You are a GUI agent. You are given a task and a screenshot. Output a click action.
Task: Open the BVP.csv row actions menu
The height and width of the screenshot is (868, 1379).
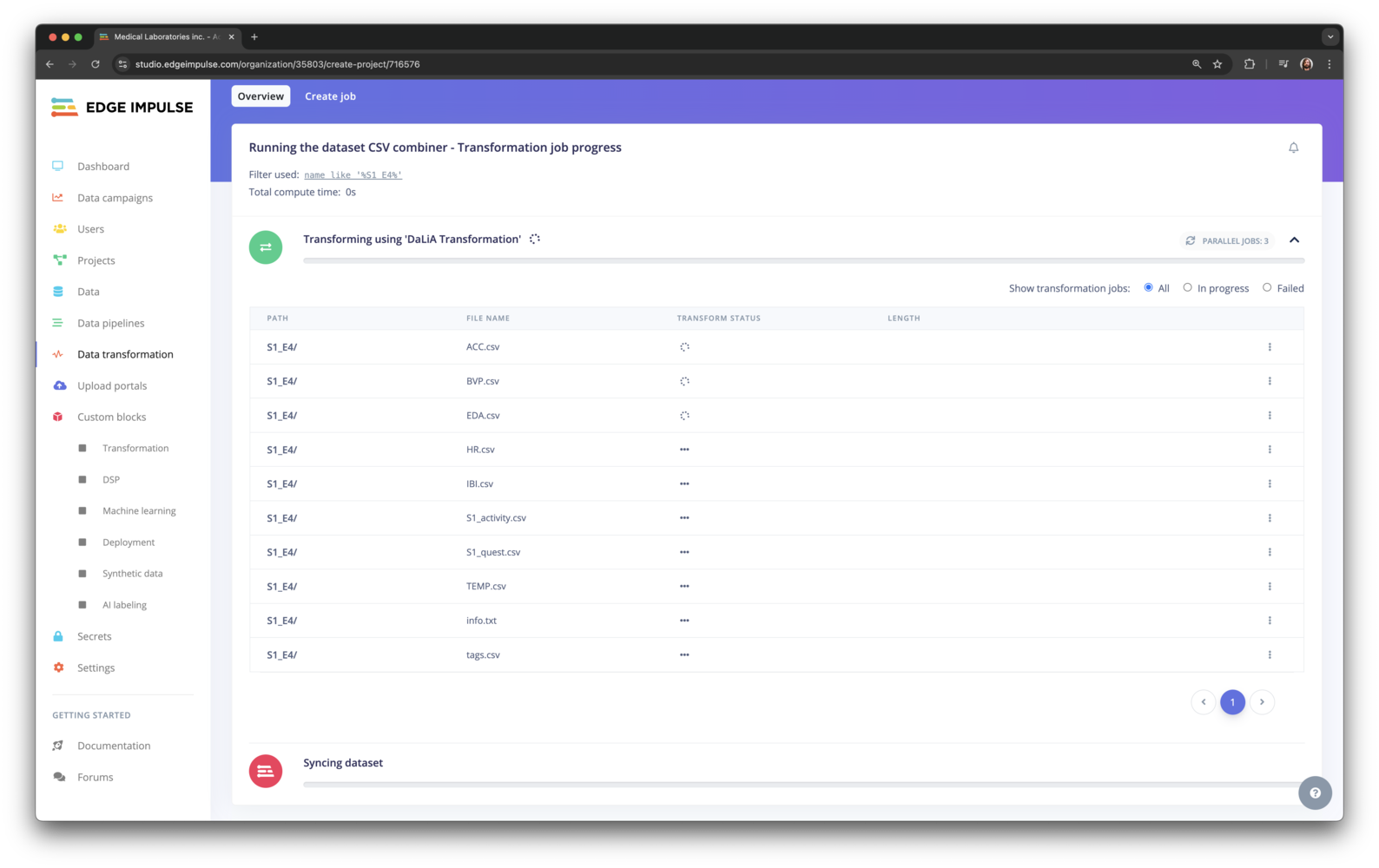tap(1270, 381)
